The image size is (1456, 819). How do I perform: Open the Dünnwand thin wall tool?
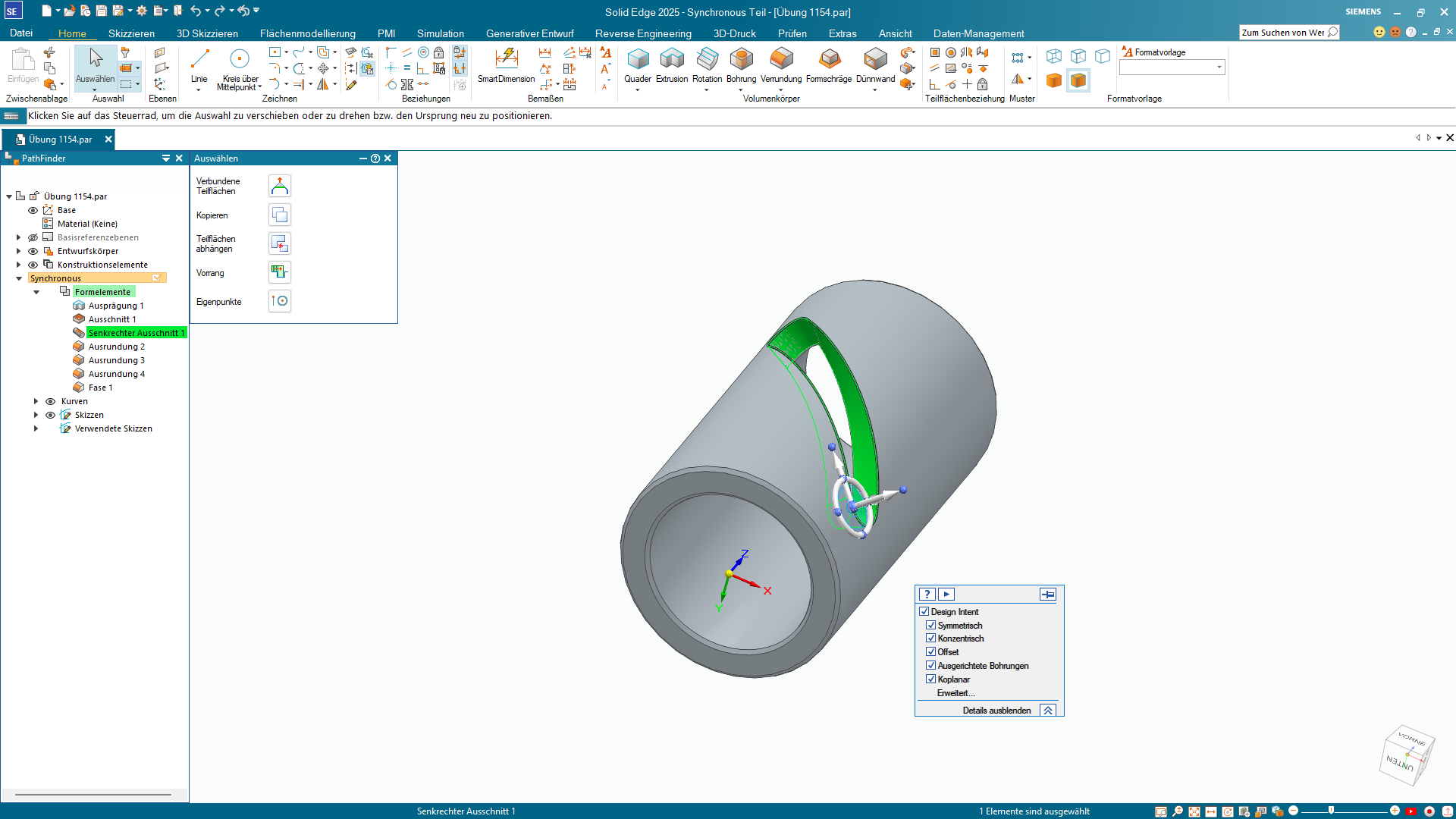875,59
